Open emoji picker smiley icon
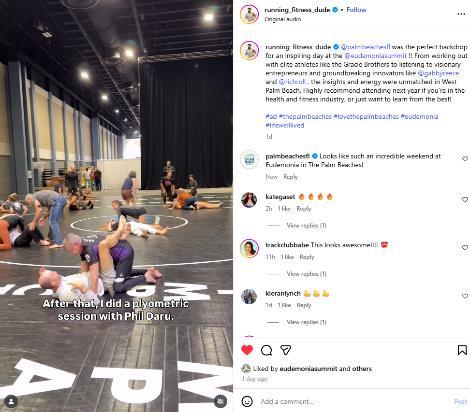Viewport: 470px width, 412px height. pyautogui.click(x=247, y=401)
